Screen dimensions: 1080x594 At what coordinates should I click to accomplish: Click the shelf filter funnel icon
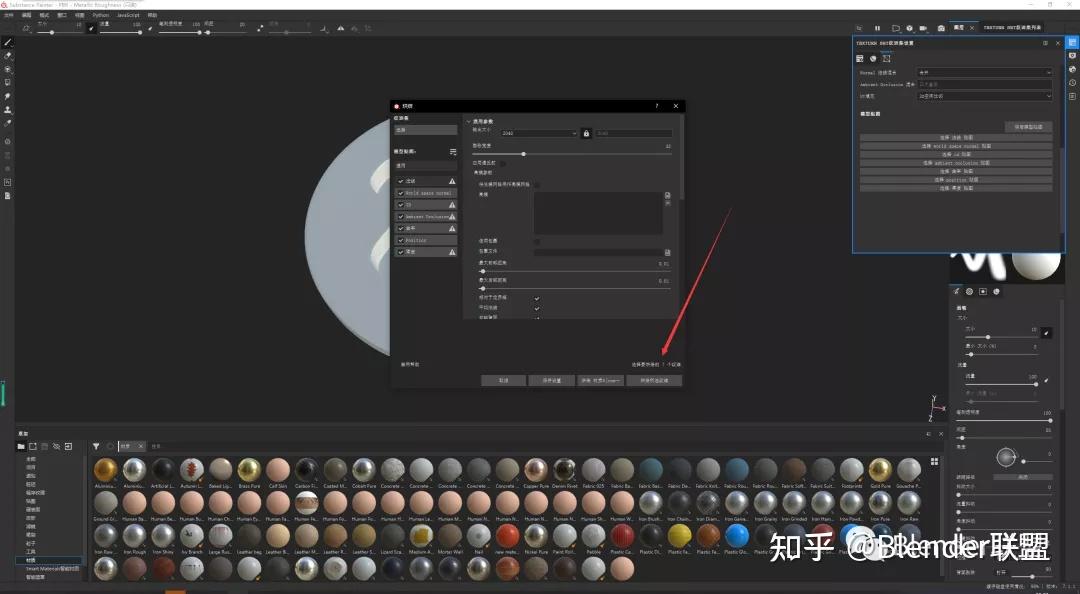(96, 447)
